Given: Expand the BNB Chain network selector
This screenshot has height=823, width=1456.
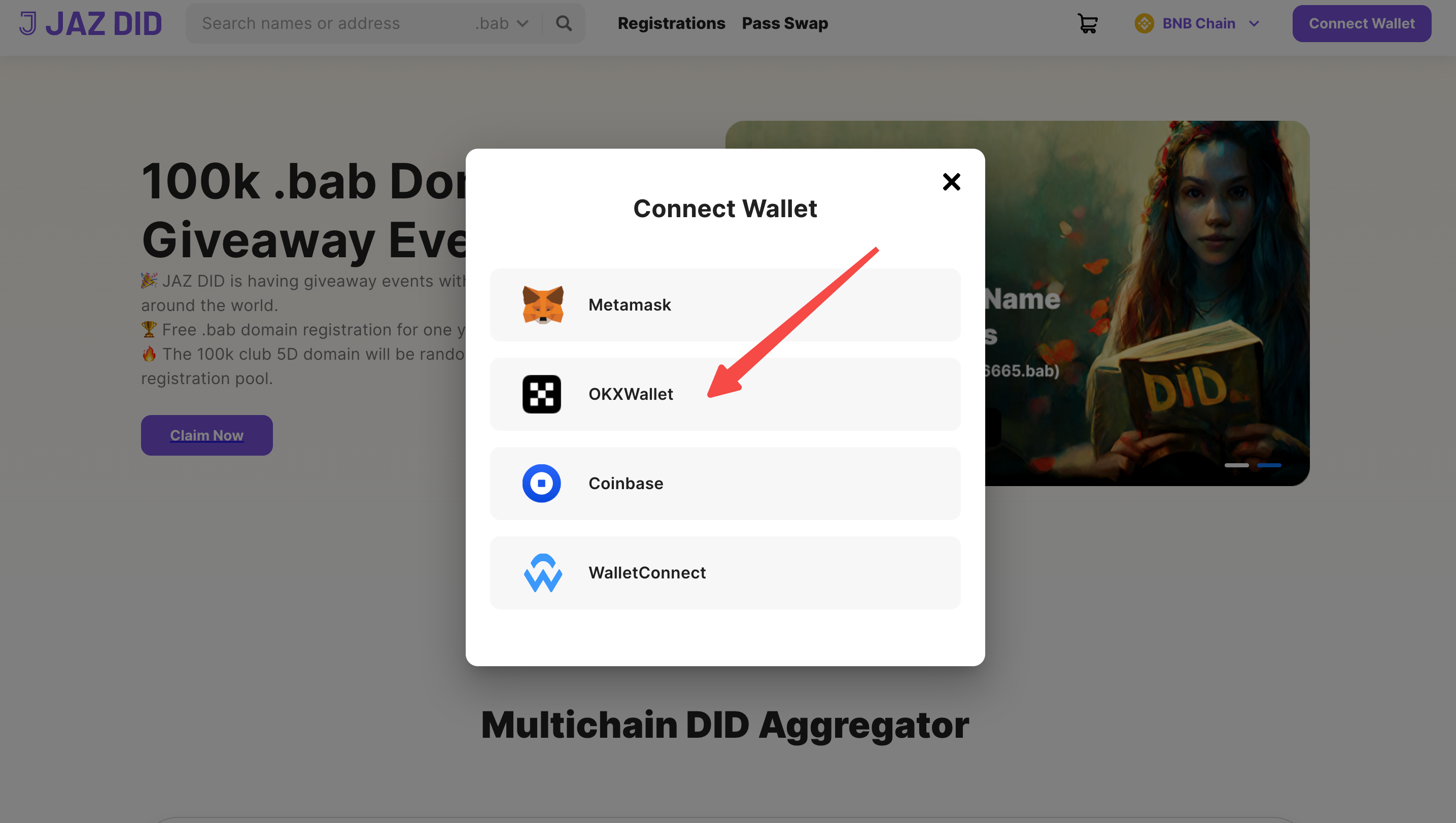Looking at the screenshot, I should point(1254,23).
